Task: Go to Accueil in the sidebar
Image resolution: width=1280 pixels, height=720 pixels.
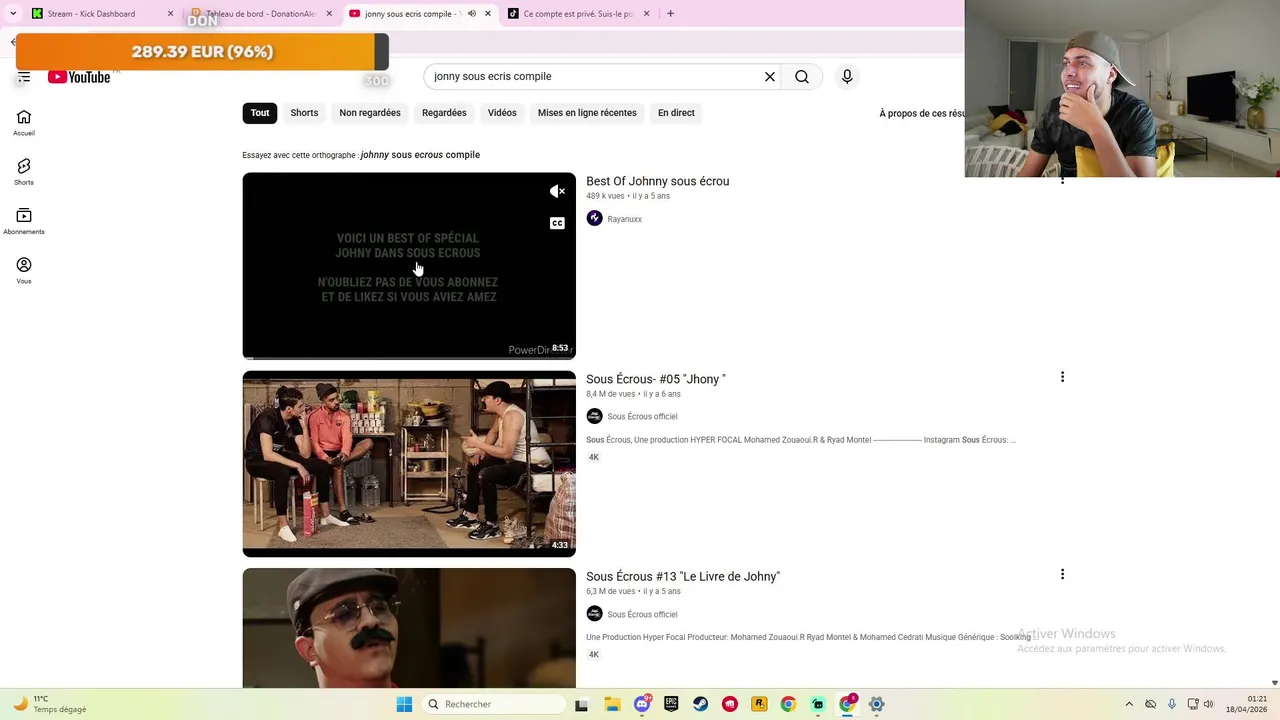Action: [24, 123]
